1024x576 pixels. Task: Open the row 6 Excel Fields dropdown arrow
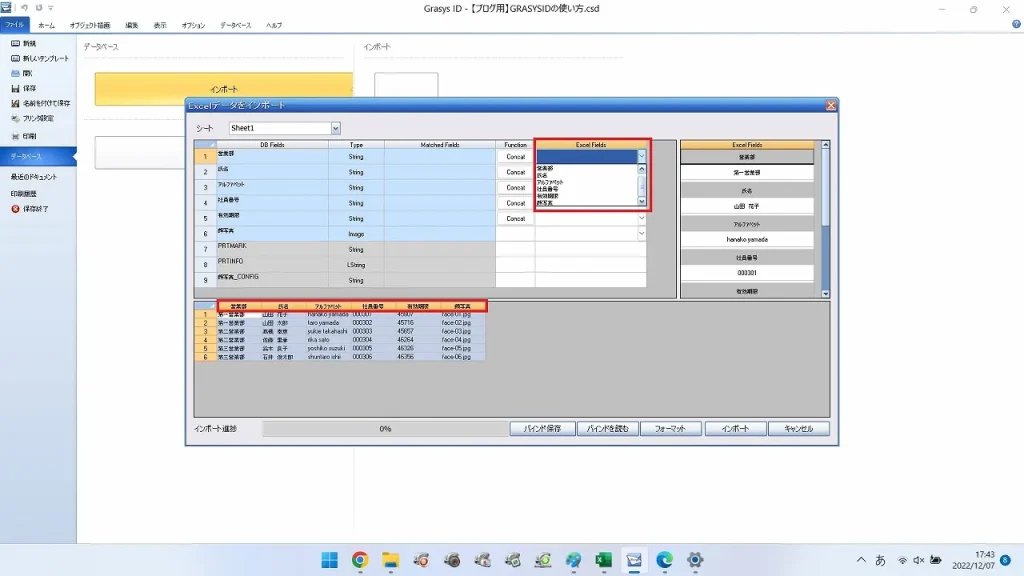click(641, 234)
